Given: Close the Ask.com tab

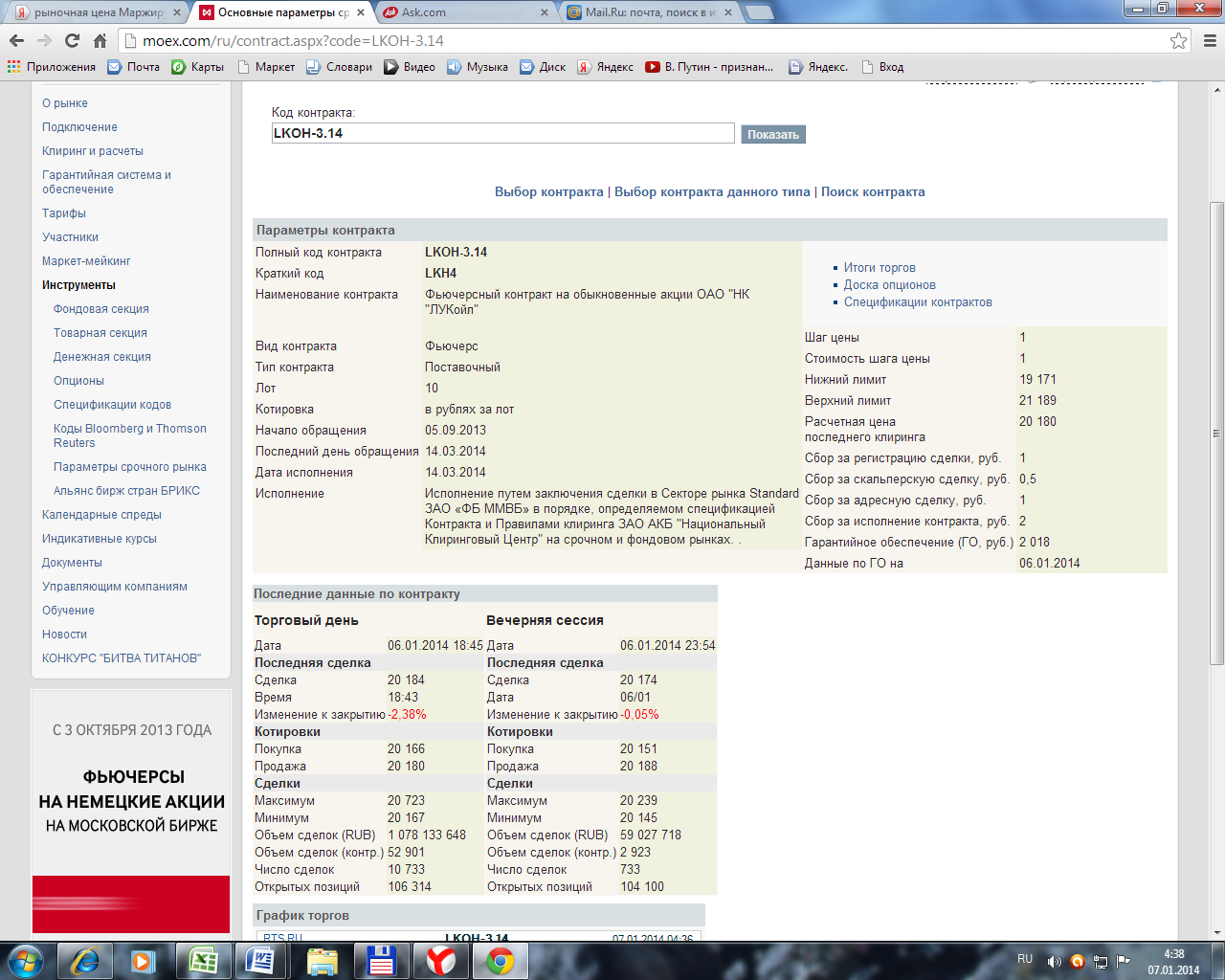Looking at the screenshot, I should (x=545, y=12).
